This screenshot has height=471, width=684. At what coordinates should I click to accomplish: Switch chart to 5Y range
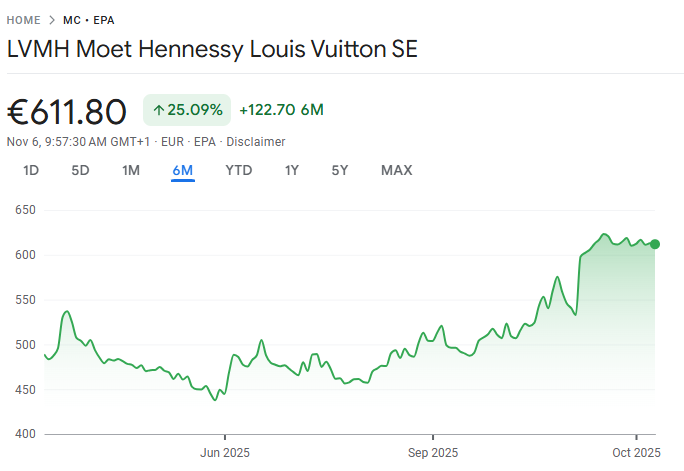point(340,170)
